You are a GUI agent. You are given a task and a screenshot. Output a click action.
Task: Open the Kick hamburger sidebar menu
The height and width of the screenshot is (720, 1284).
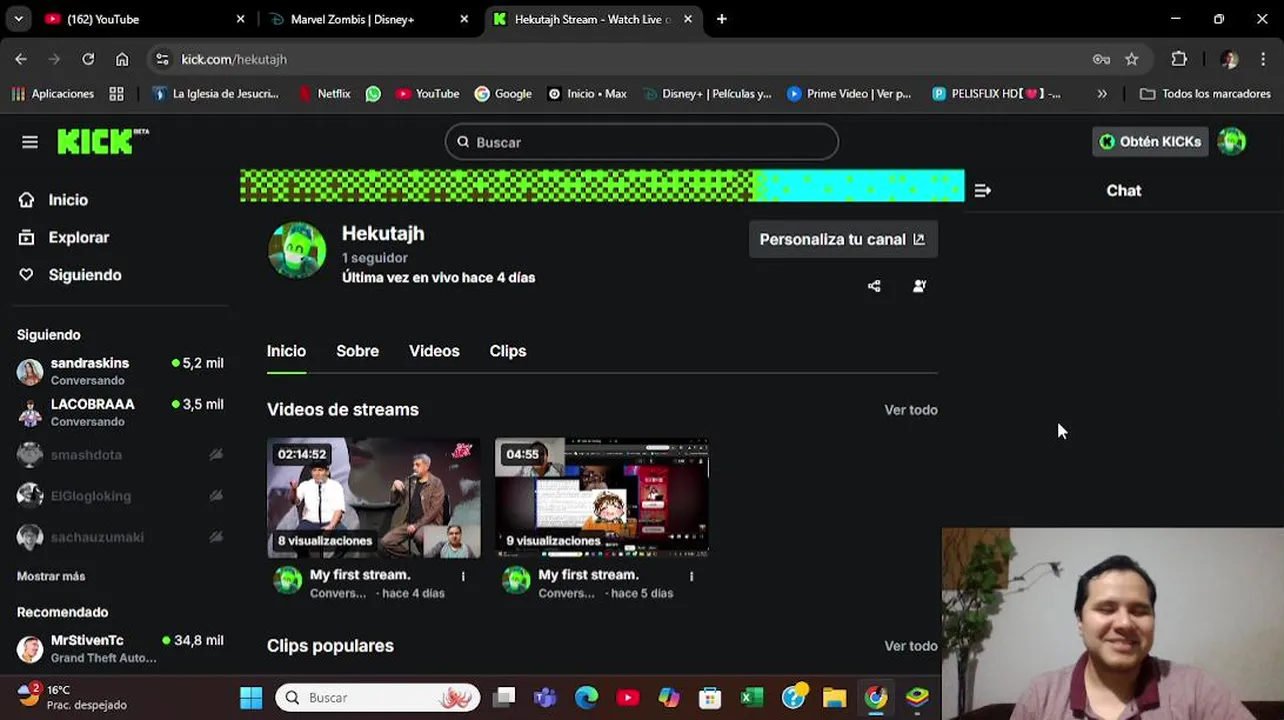pyautogui.click(x=29, y=142)
